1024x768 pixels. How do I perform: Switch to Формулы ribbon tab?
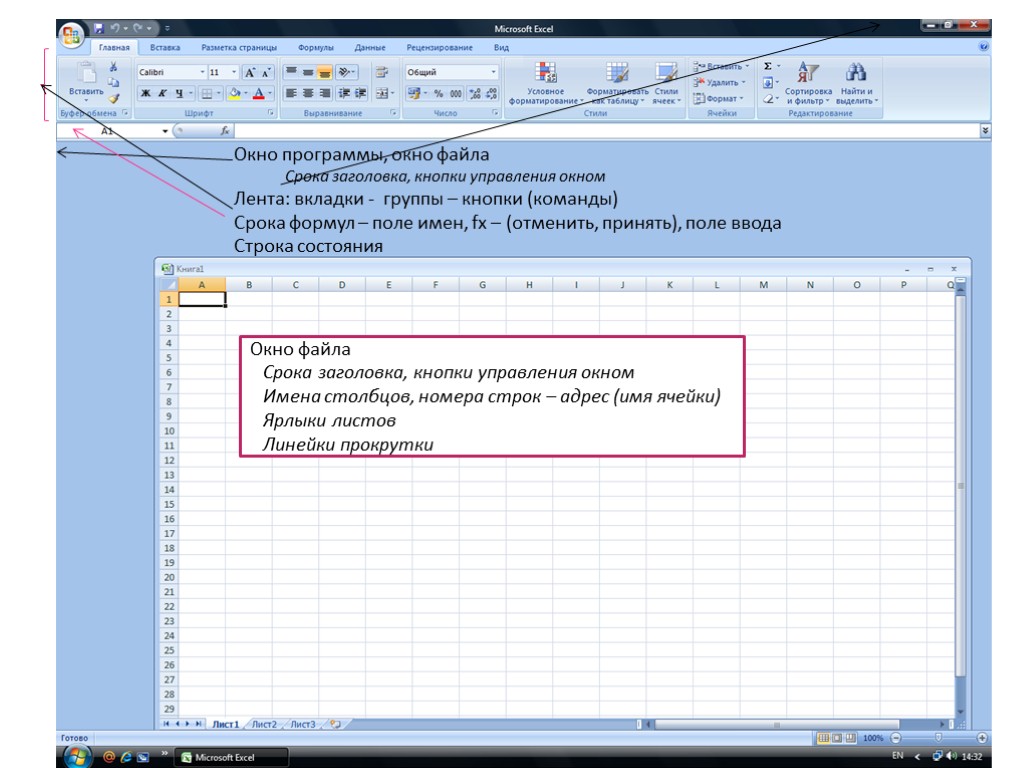click(x=315, y=48)
